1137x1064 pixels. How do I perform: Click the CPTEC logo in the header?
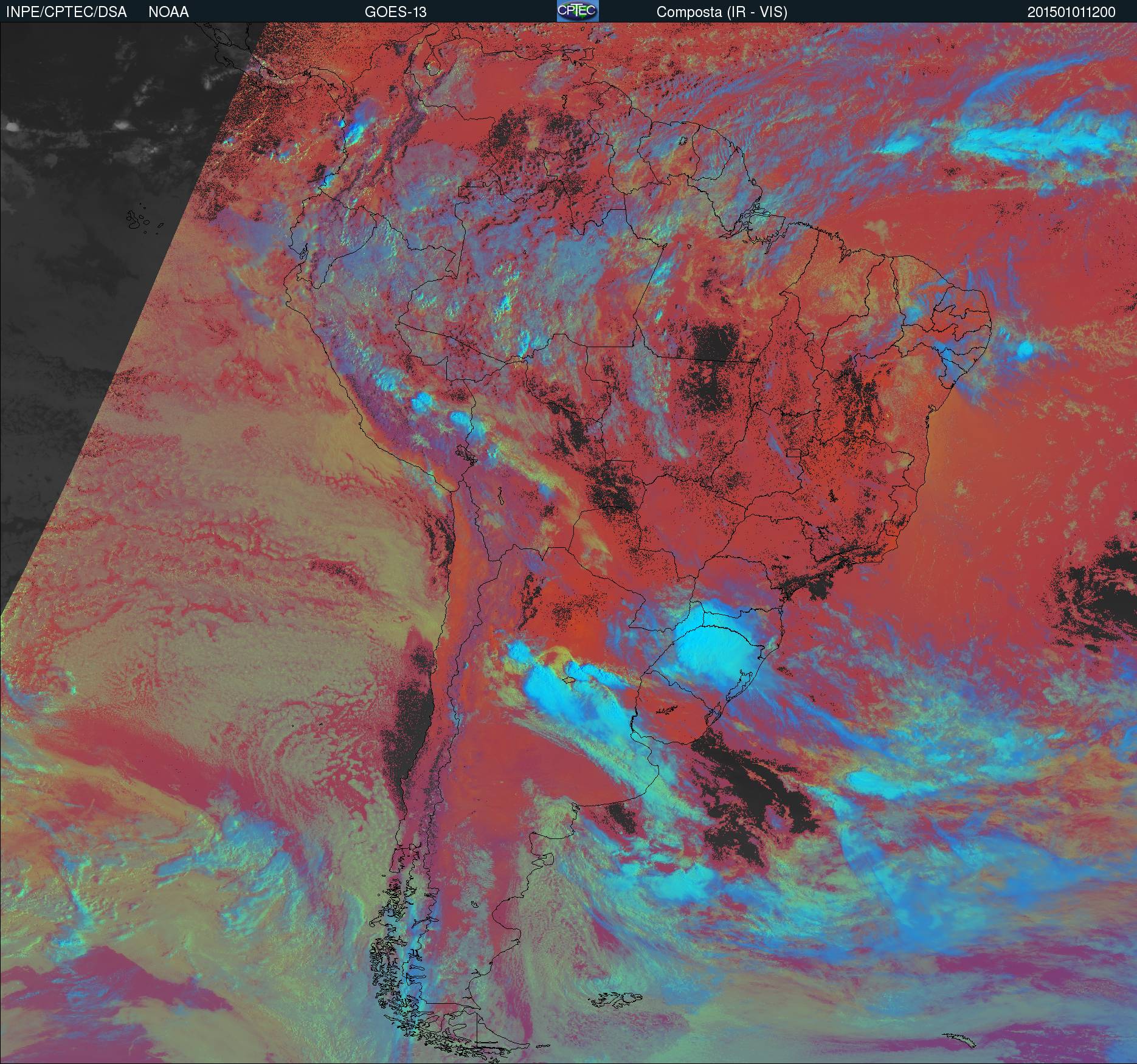[x=578, y=11]
